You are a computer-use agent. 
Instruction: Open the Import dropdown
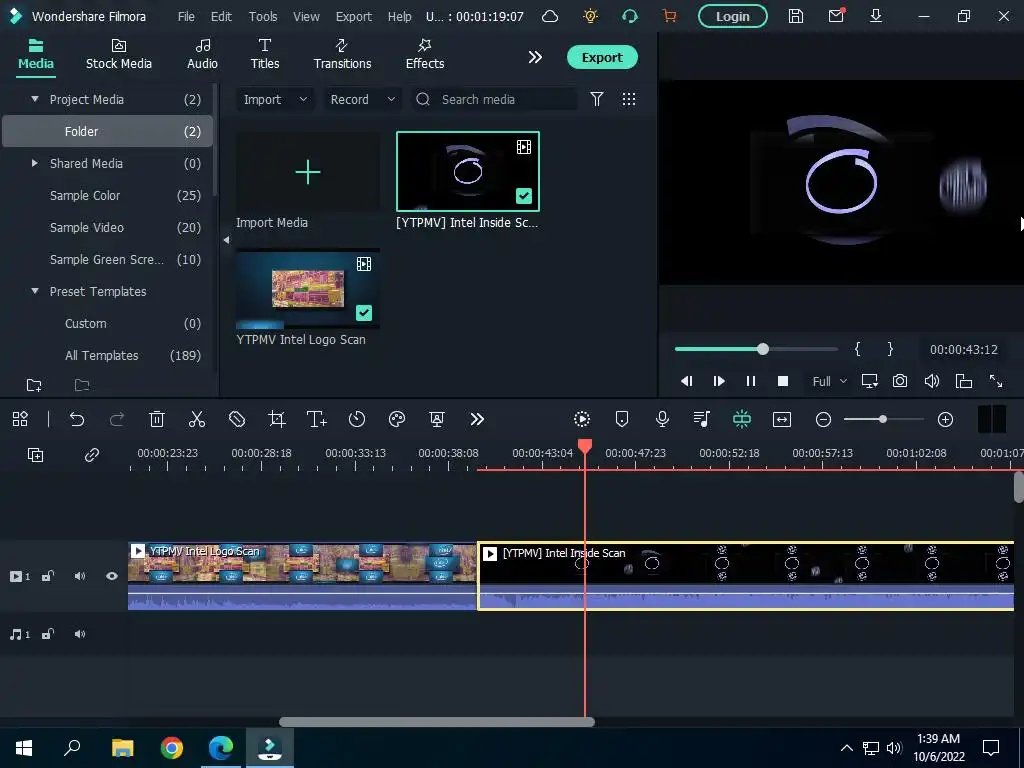275,99
